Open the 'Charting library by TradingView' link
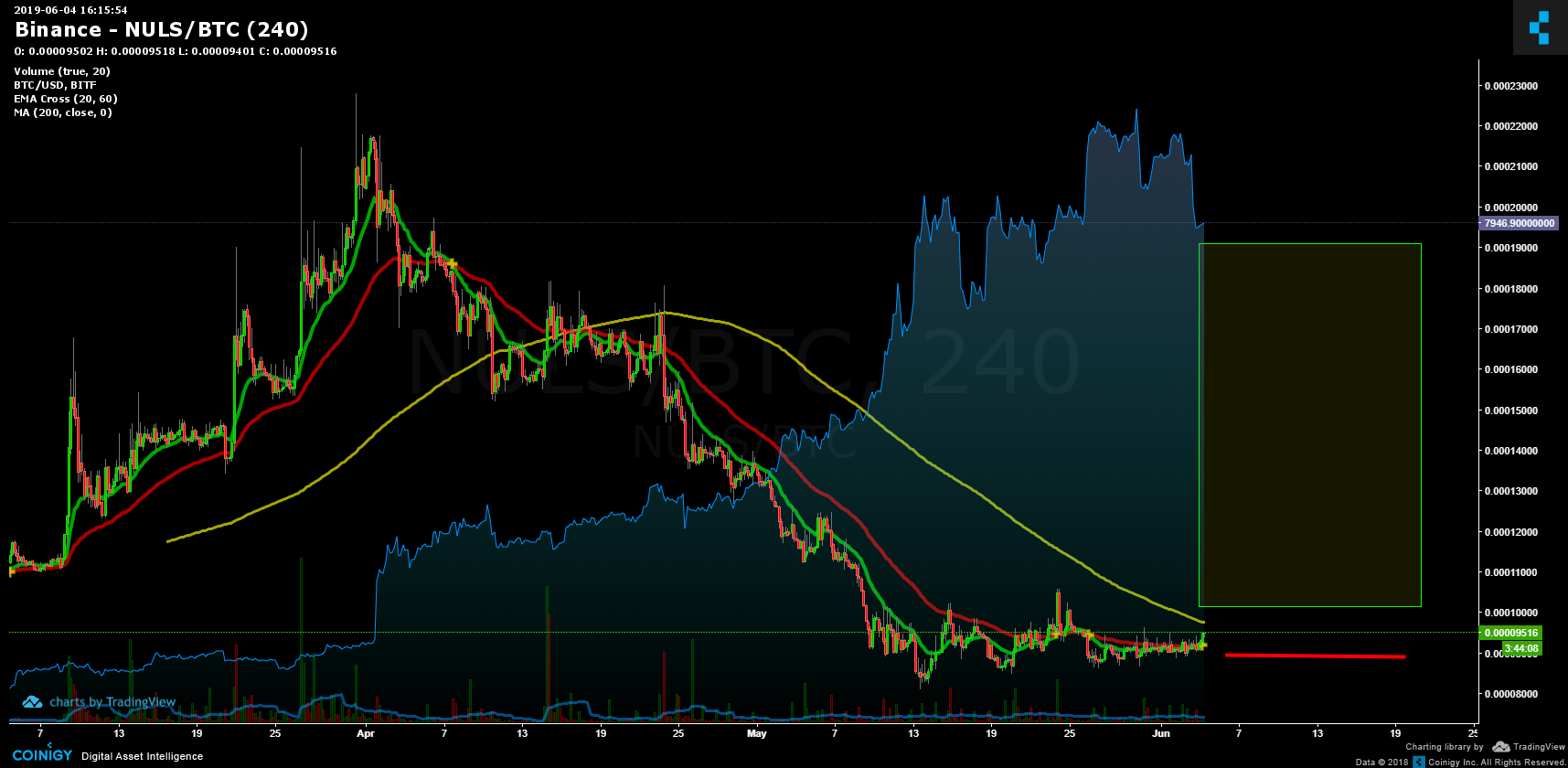 click(1485, 747)
